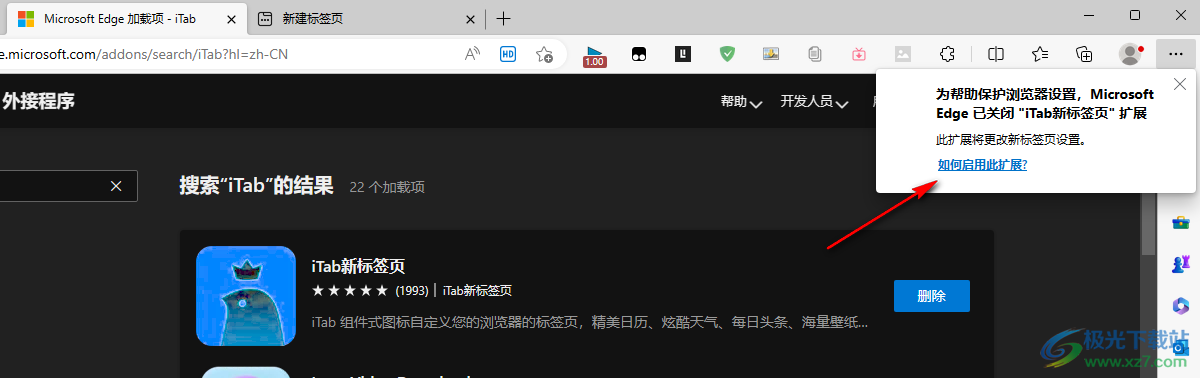Open a new tab with plus button

pyautogui.click(x=504, y=18)
